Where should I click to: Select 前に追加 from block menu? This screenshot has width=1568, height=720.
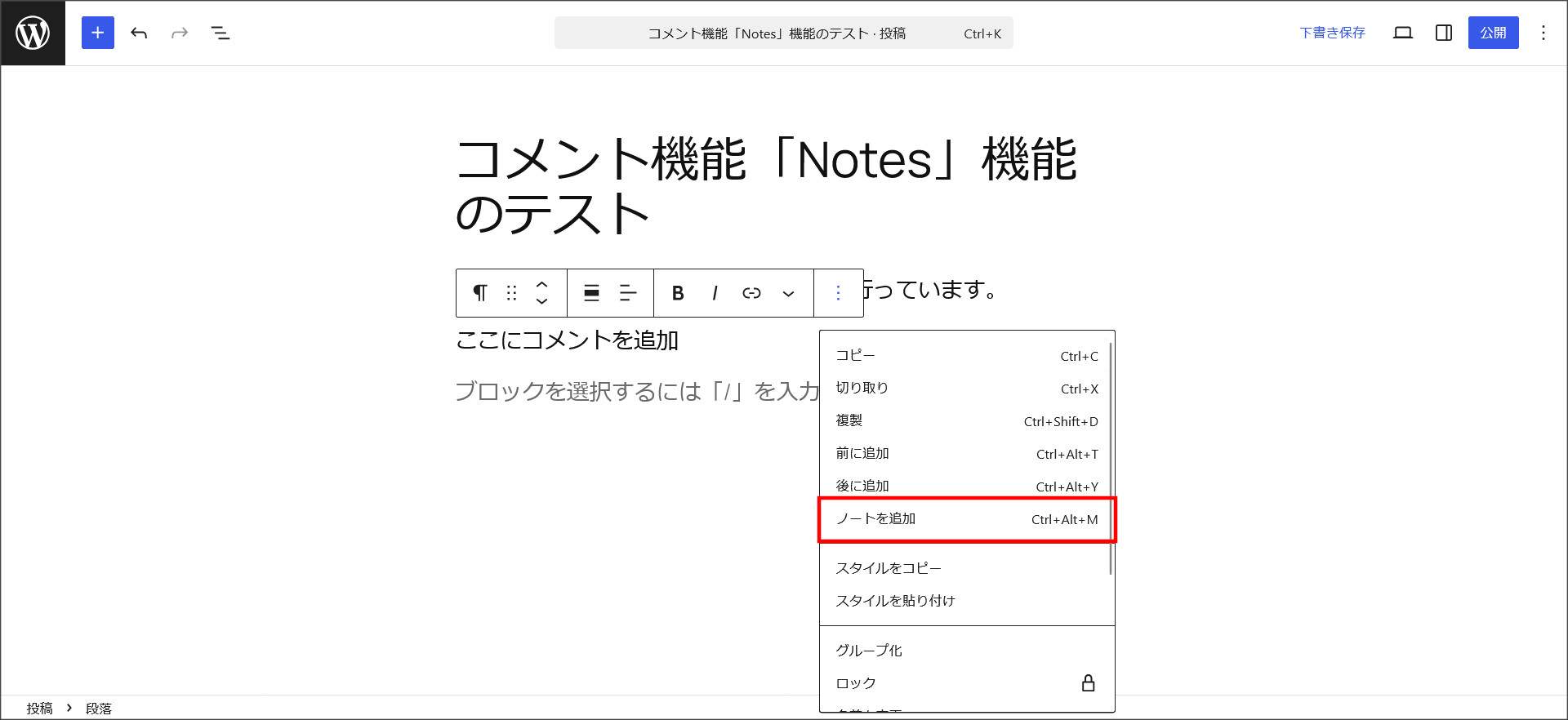point(966,454)
